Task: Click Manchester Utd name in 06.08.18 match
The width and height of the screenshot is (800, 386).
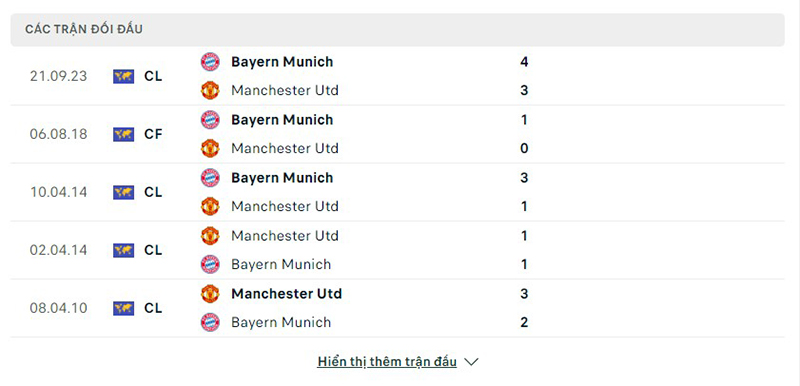Action: click(x=285, y=148)
